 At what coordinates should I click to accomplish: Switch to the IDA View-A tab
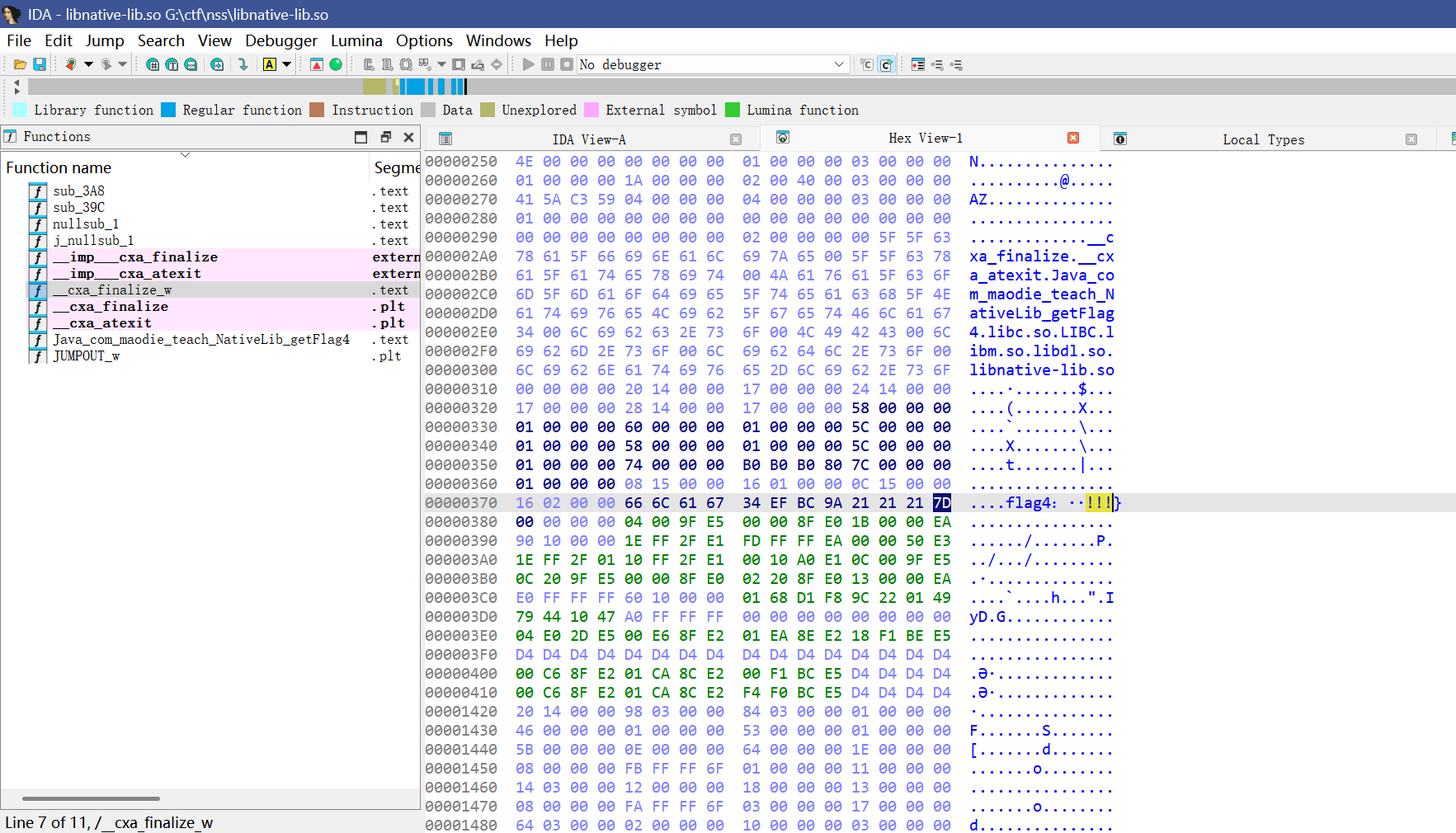[588, 139]
